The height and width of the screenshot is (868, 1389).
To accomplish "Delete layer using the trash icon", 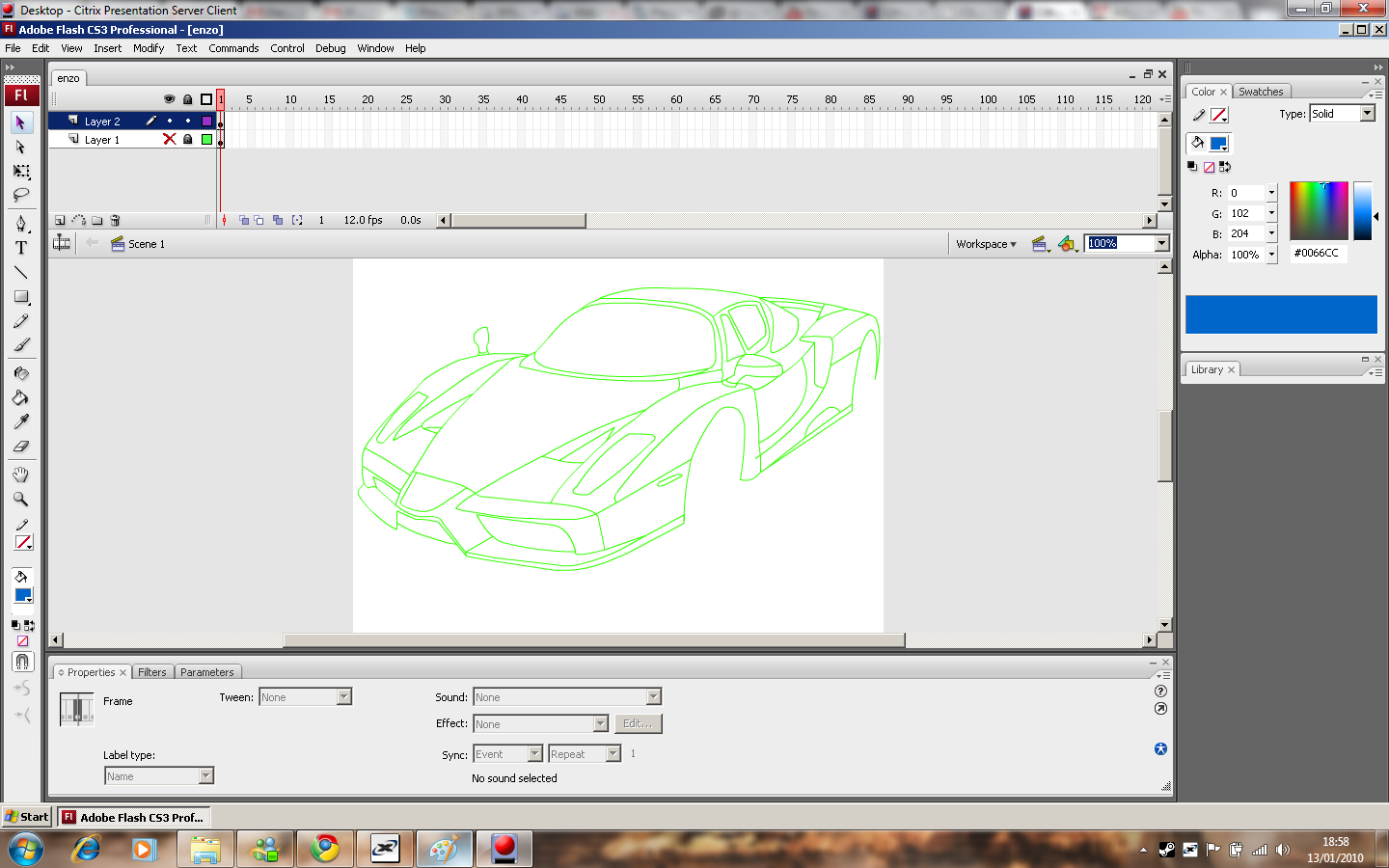I will [115, 220].
